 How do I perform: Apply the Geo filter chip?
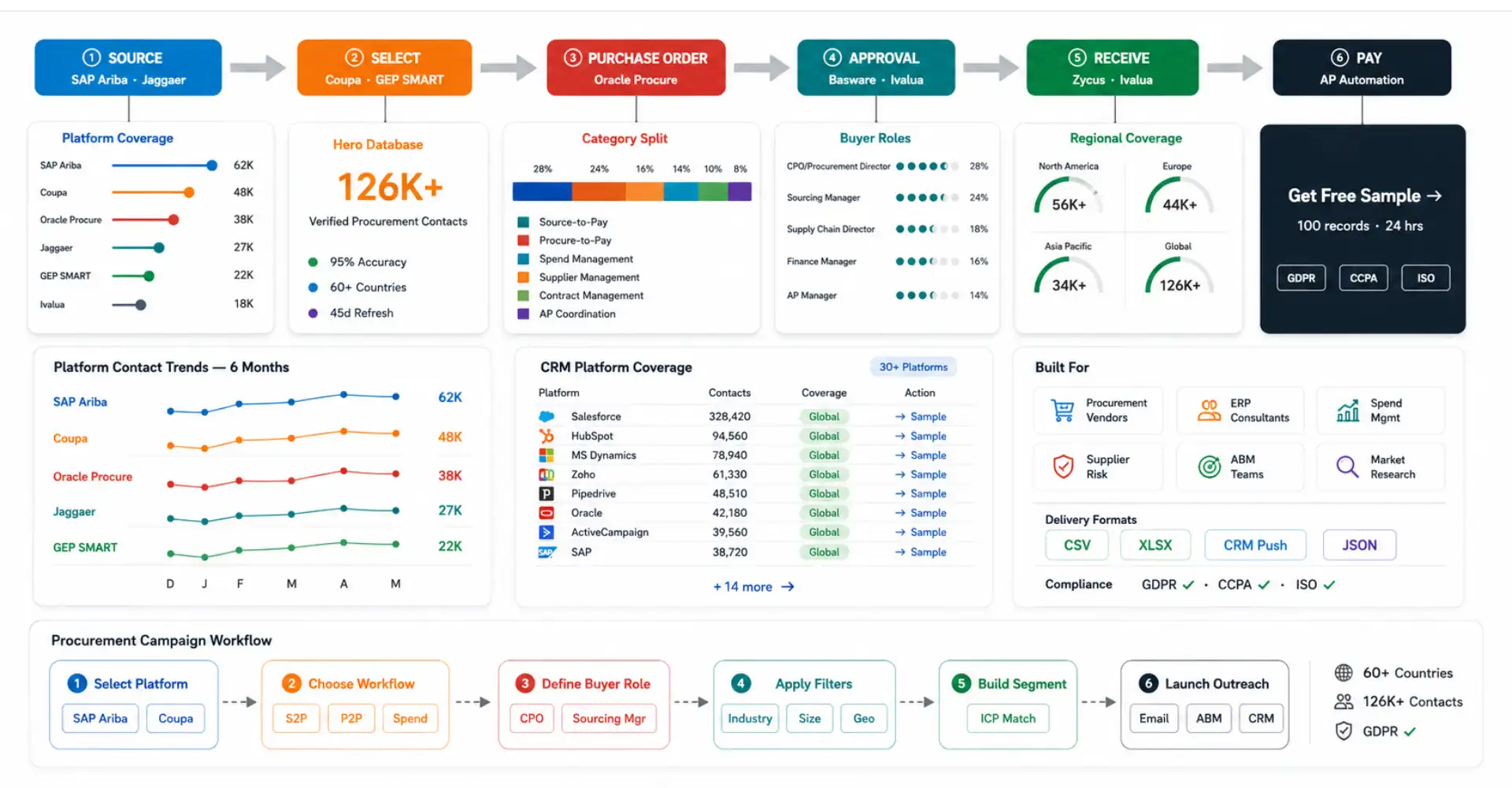pos(864,719)
